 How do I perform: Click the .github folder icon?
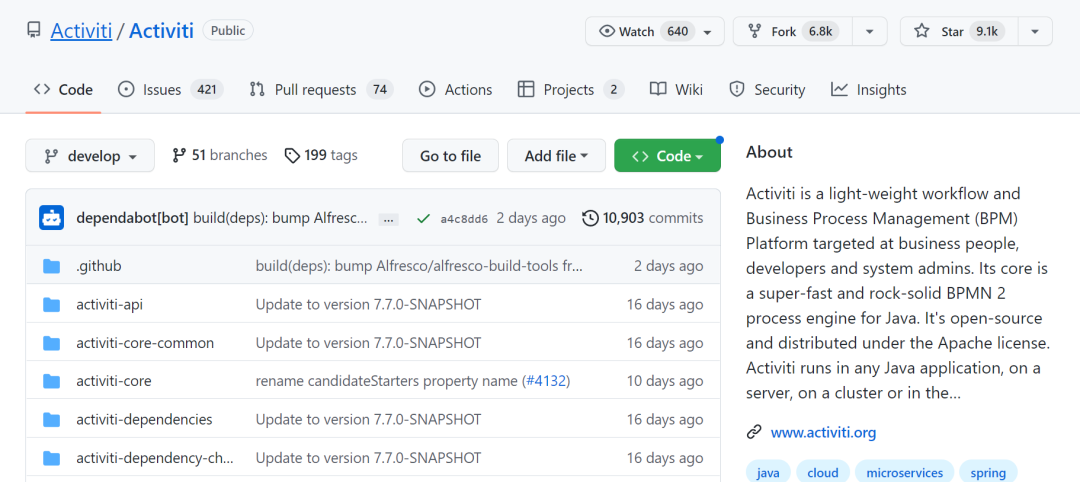coord(52,266)
